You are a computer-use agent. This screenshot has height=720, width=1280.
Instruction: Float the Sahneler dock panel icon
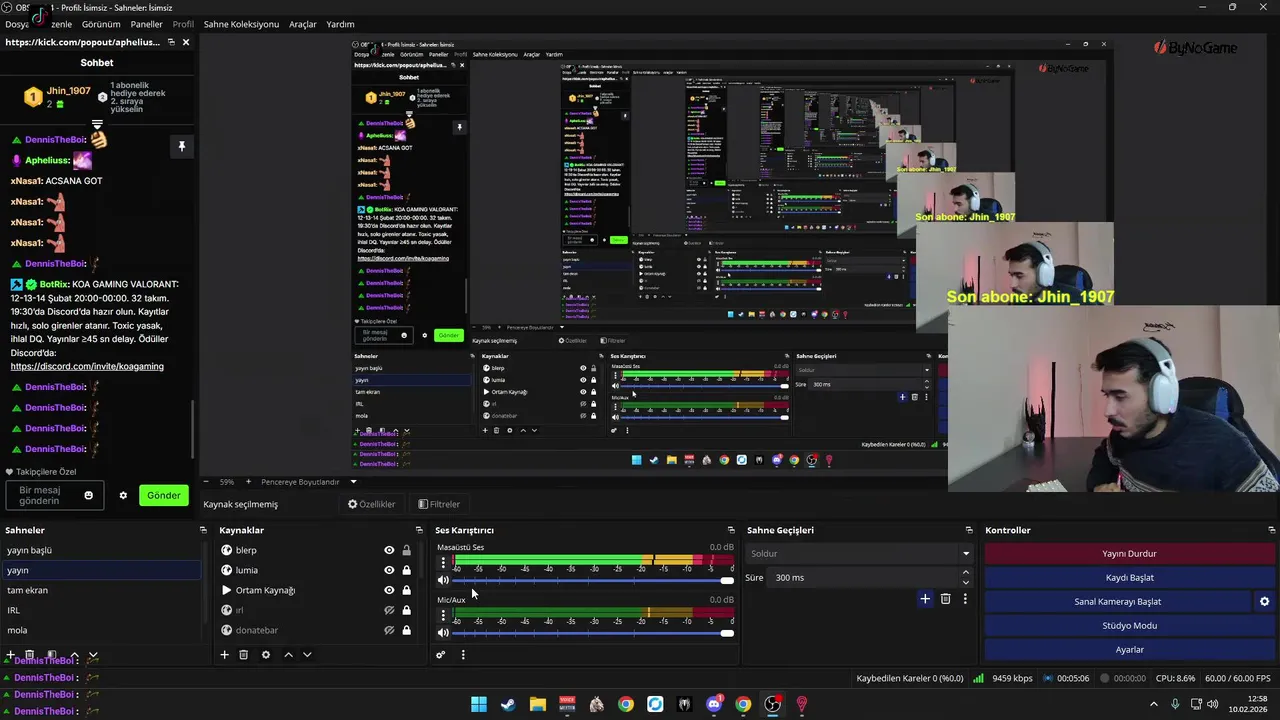pos(203,530)
